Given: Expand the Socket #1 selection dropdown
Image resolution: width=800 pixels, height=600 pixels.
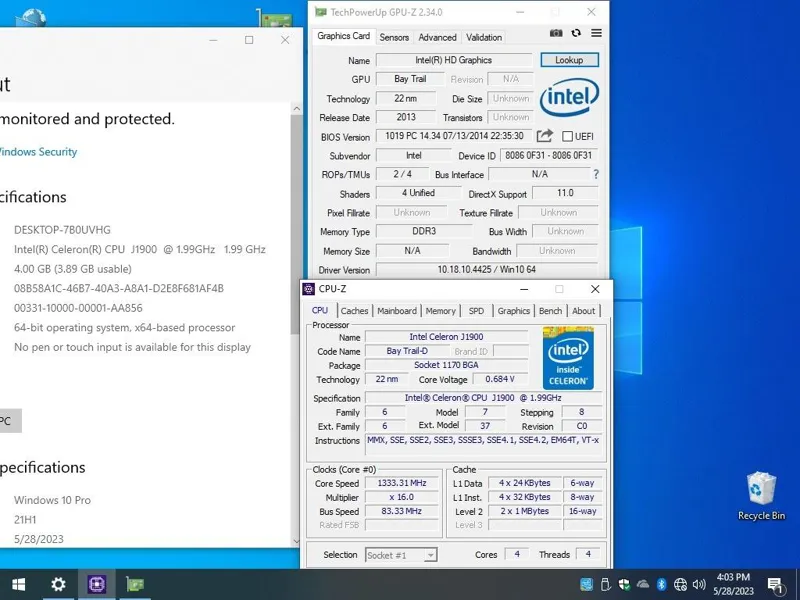Looking at the screenshot, I should [430, 555].
